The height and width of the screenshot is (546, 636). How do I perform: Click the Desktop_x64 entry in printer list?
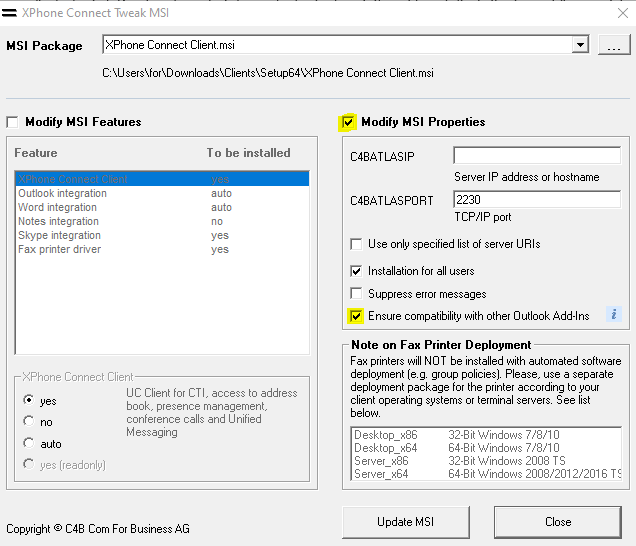[x=386, y=448]
